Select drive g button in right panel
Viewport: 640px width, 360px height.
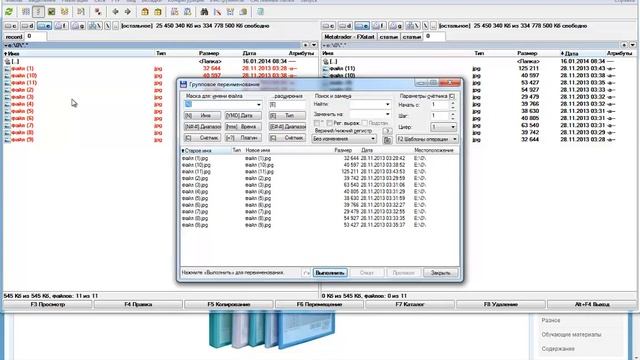pyautogui.click(x=395, y=26)
